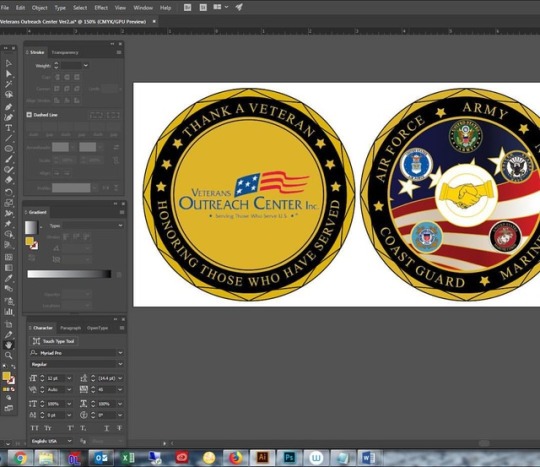Viewport: 540px width, 467px height.
Task: Activate the Hand tool
Action: 9,345
